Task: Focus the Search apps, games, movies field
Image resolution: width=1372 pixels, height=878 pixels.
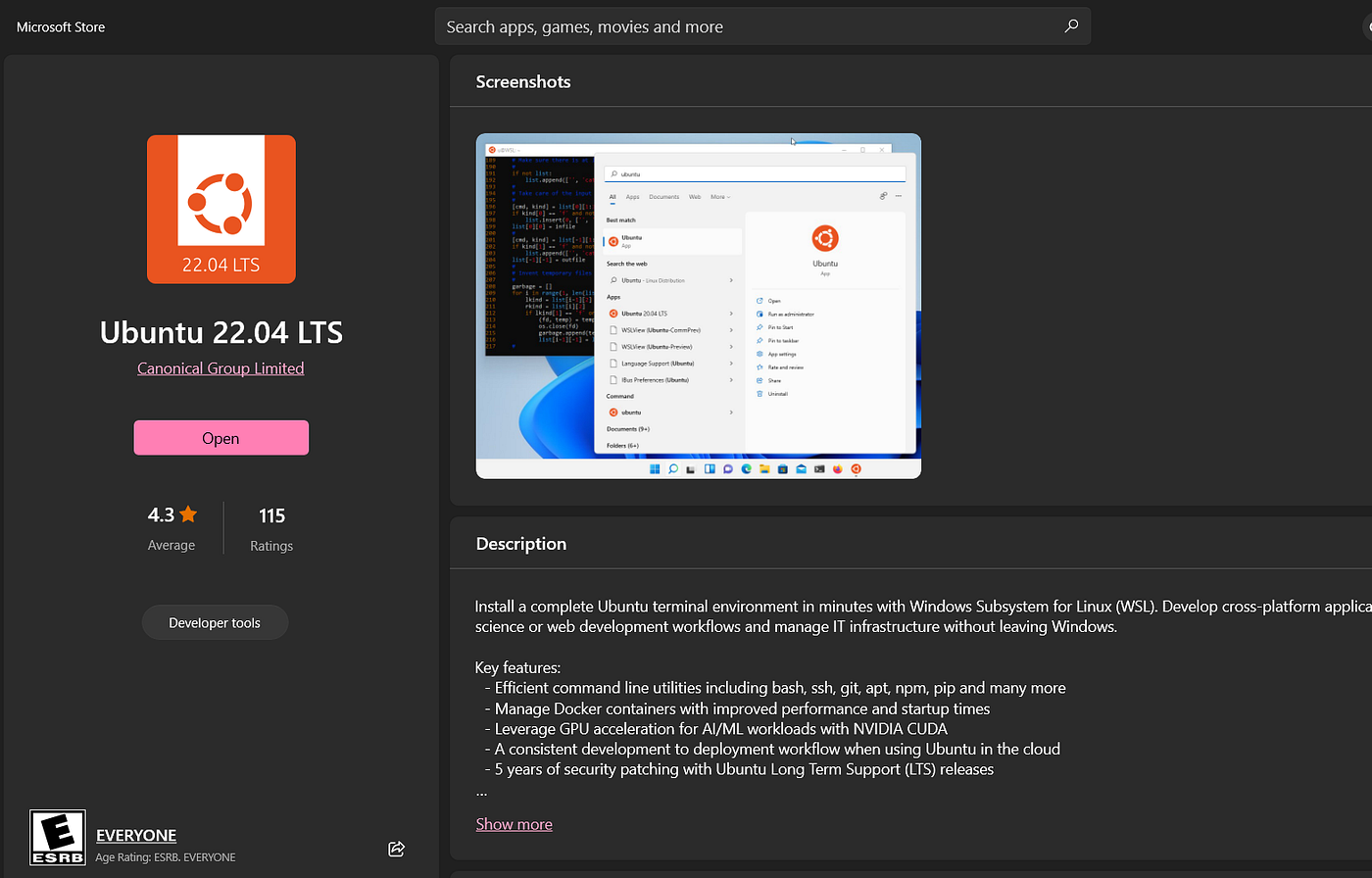Action: (762, 26)
